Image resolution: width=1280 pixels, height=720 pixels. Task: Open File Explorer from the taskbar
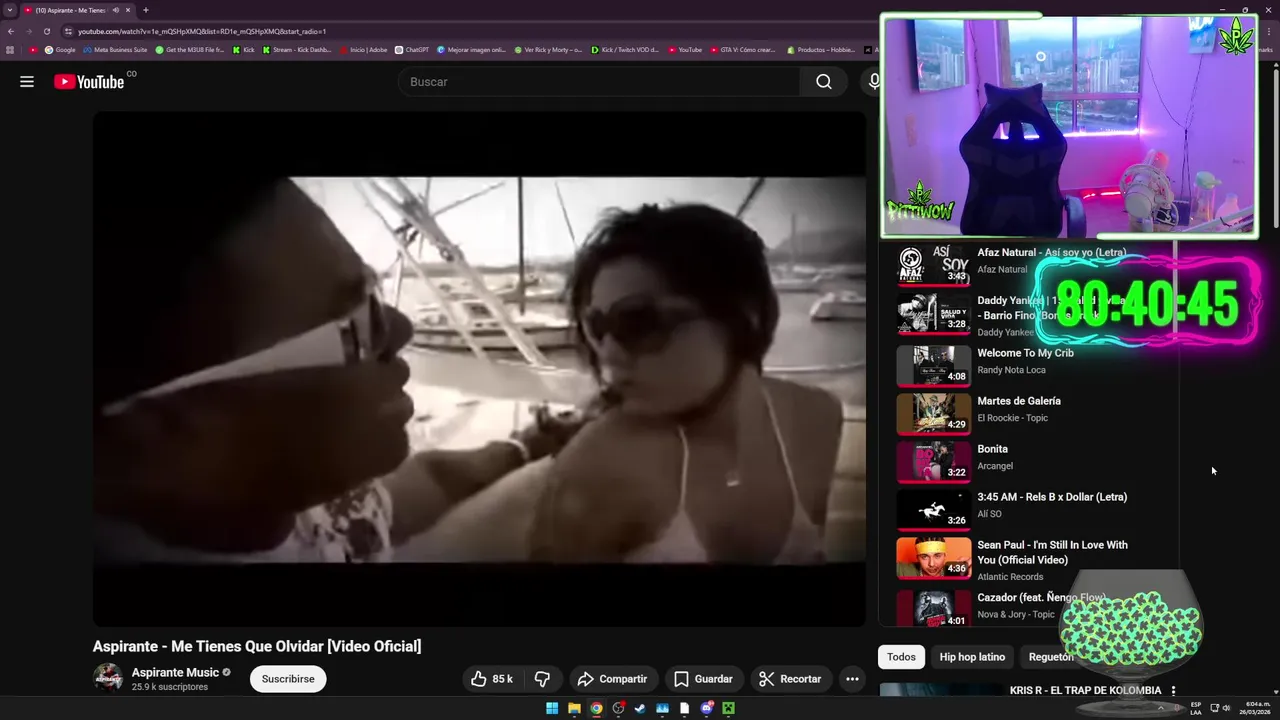[574, 708]
